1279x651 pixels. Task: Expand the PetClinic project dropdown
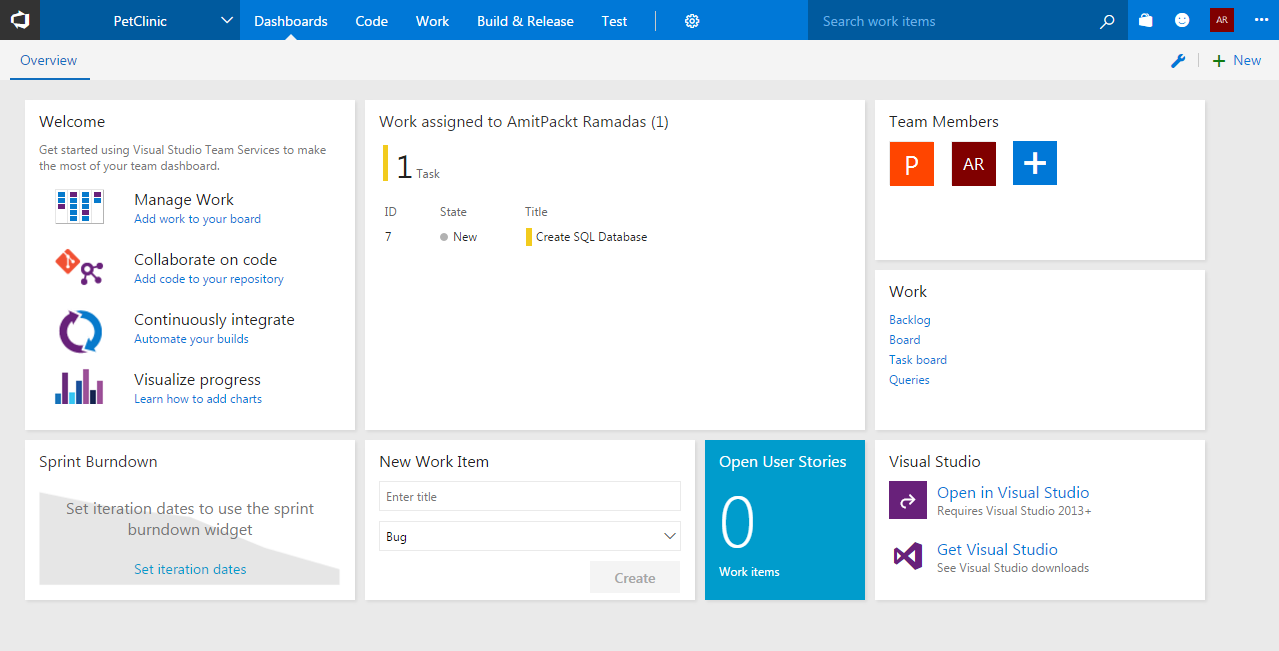point(227,21)
